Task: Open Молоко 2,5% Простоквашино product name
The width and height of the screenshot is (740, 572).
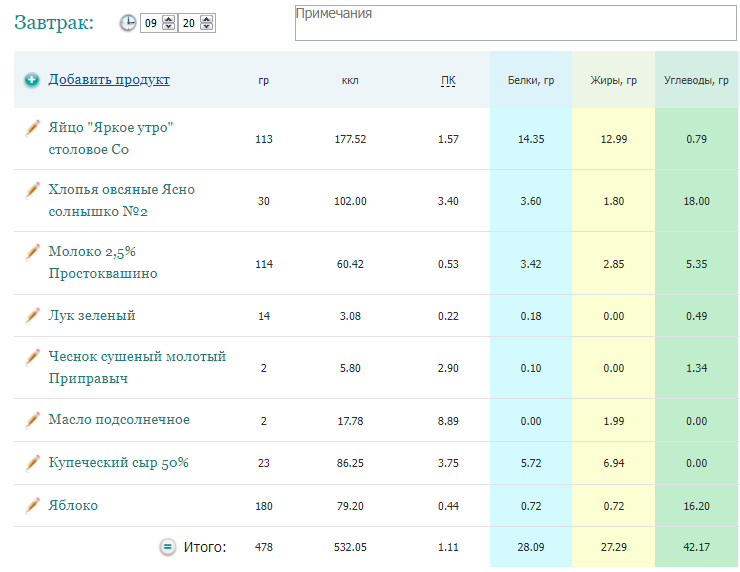Action: tap(103, 262)
